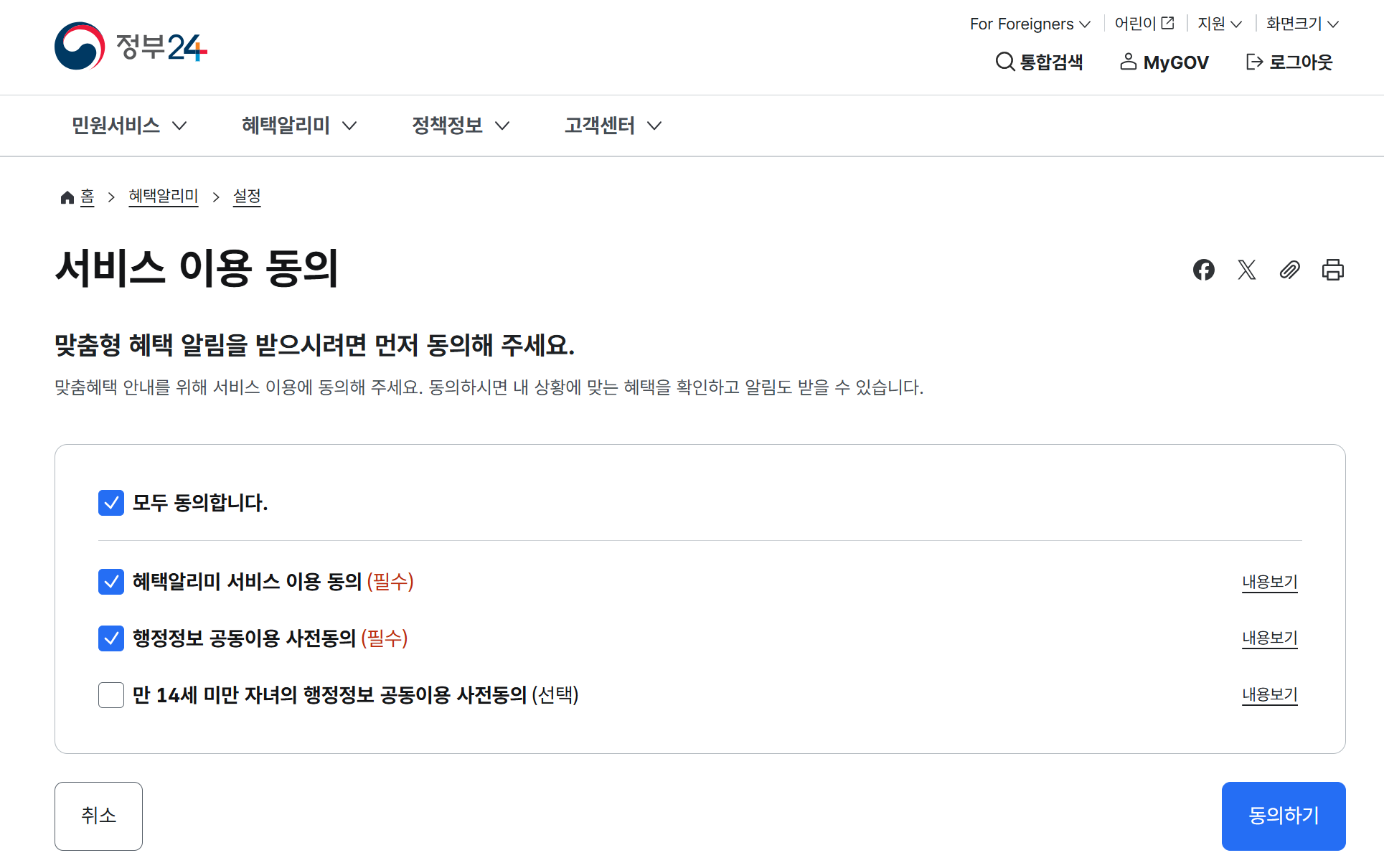
Task: Expand the 화면크기 dropdown
Action: (x=1301, y=24)
